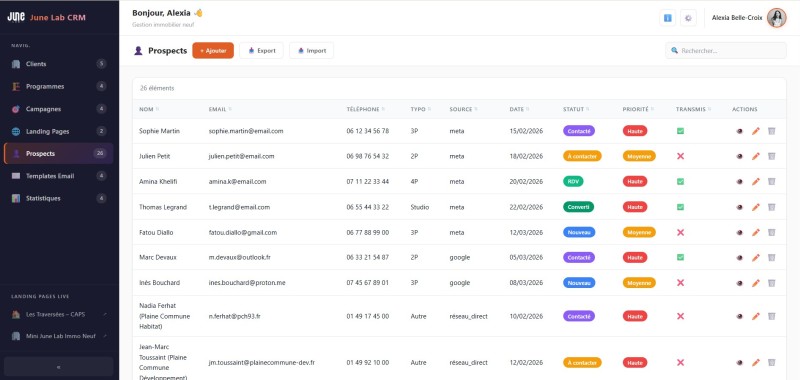Toggle transmis check for Thomas Legrand
This screenshot has width=800, height=380.
click(680, 207)
